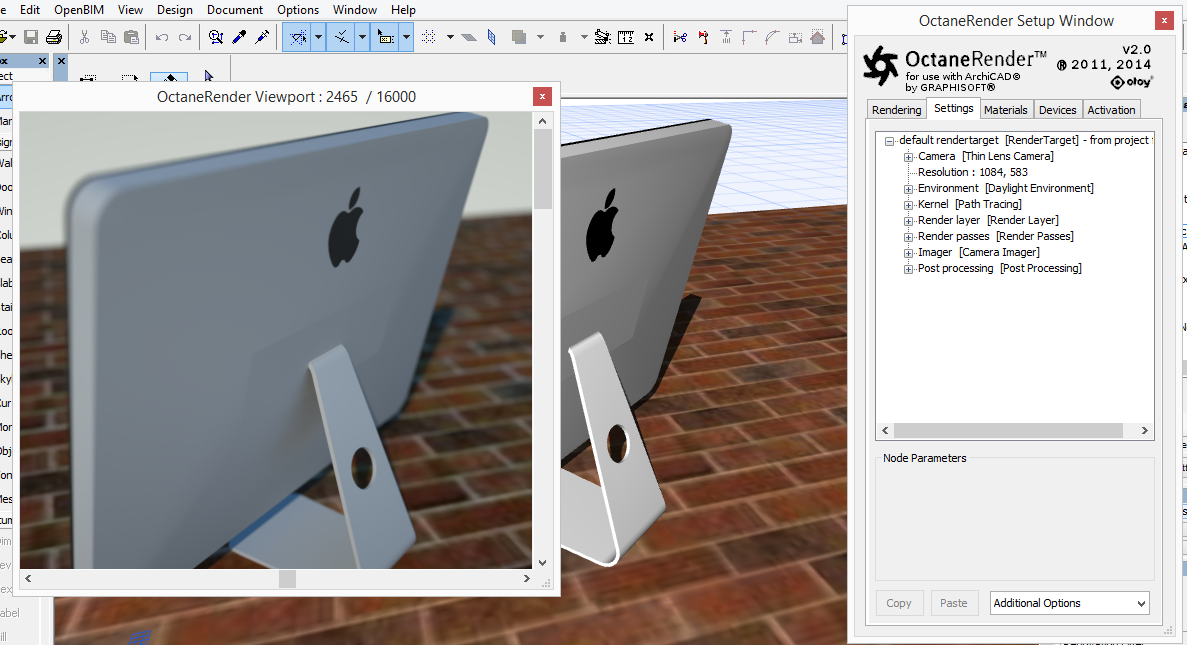
Task: Open the Quick Selection dropdown arrow
Action: pos(407,37)
